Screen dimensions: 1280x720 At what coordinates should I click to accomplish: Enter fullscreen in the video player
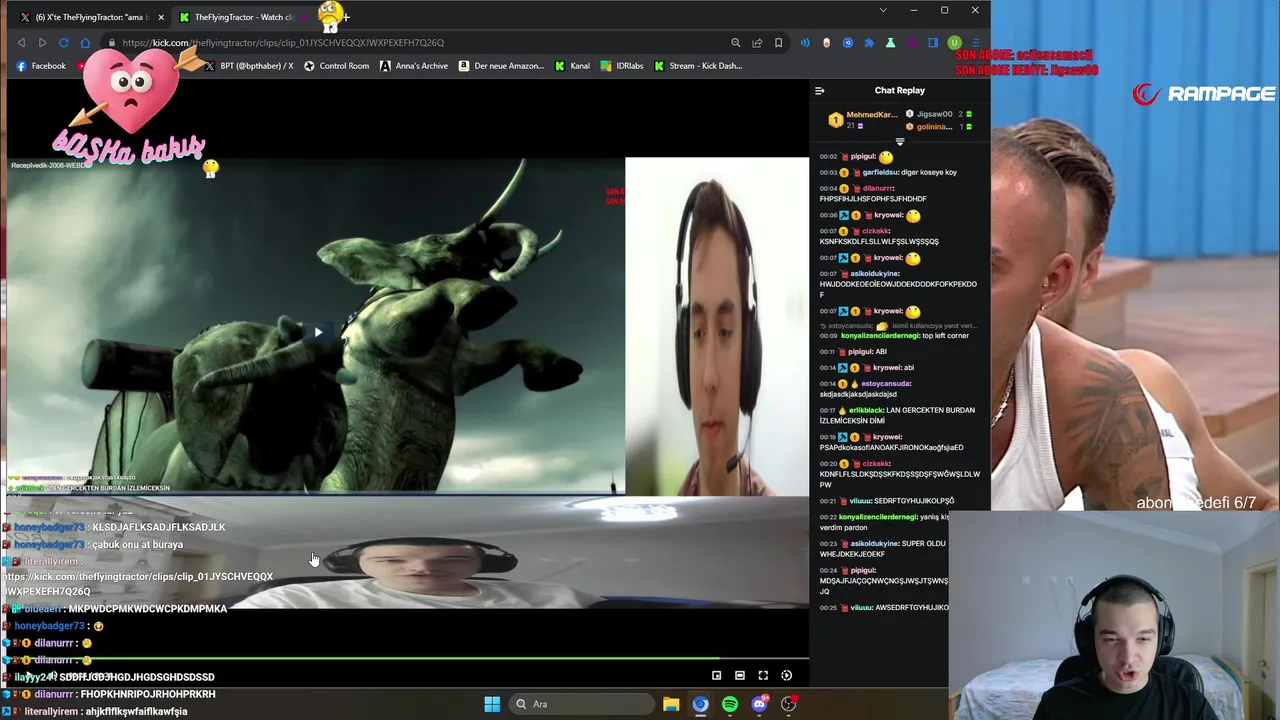763,676
